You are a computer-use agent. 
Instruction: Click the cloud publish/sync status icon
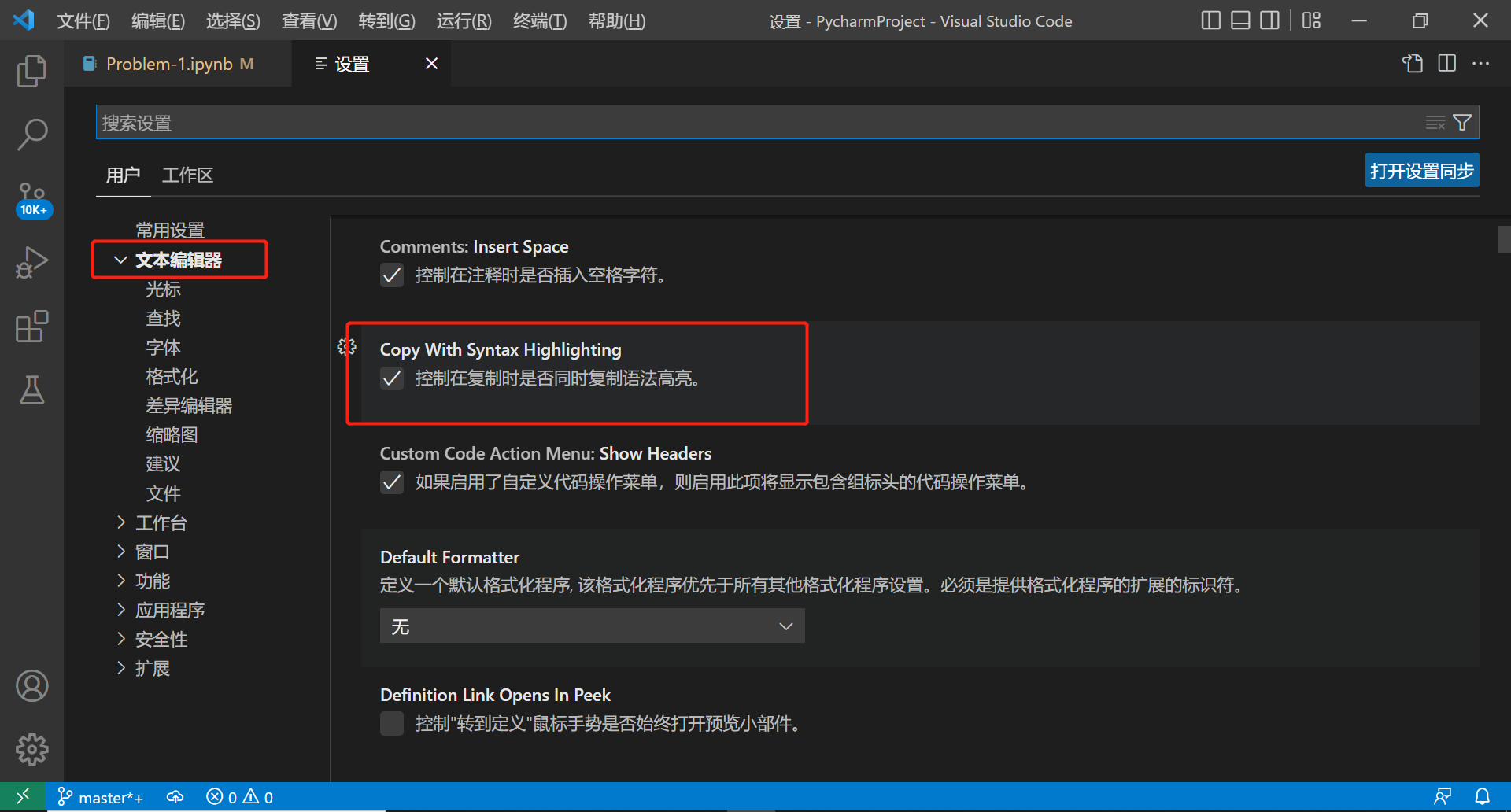point(175,798)
